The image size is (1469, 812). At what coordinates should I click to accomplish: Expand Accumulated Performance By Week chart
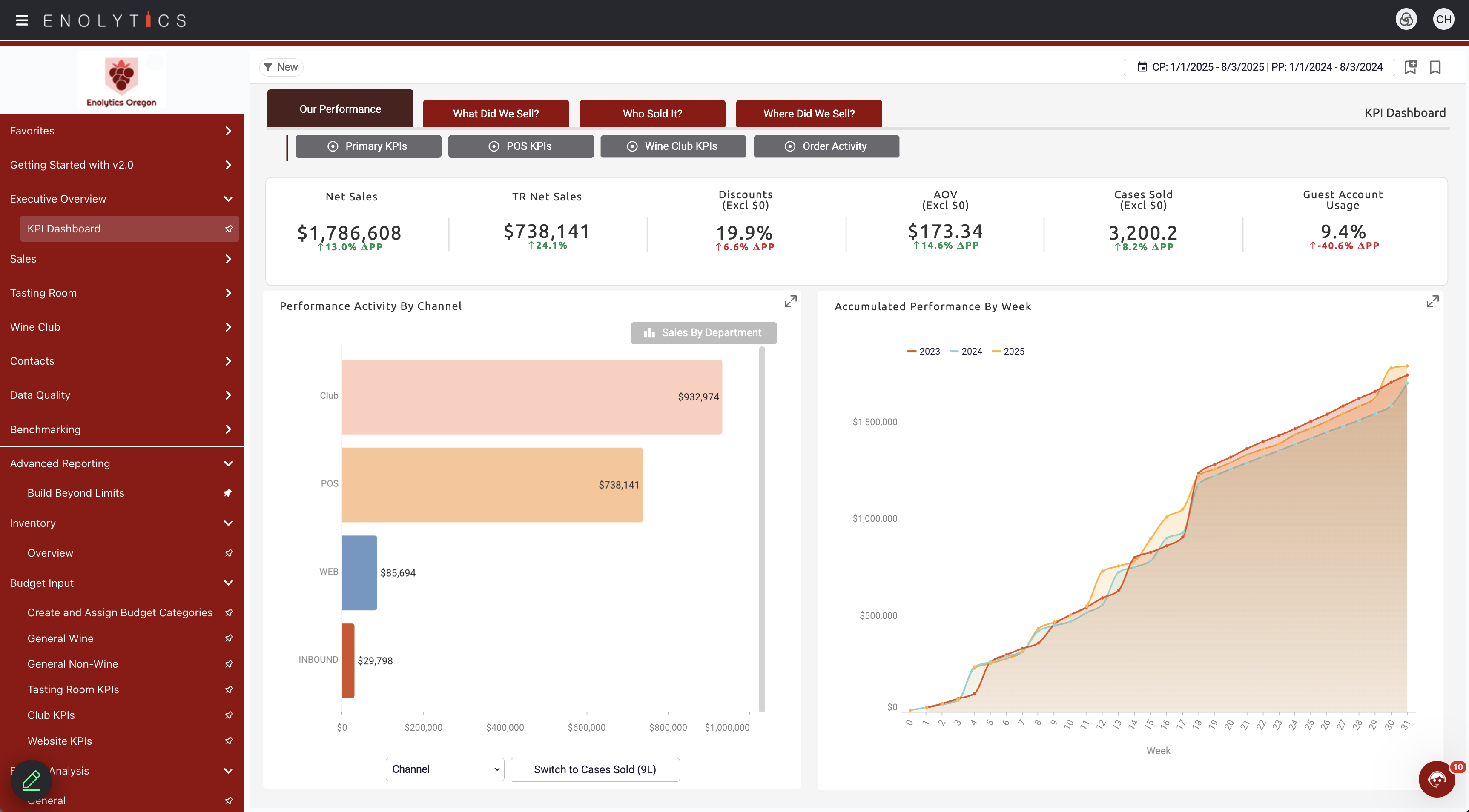[1432, 301]
